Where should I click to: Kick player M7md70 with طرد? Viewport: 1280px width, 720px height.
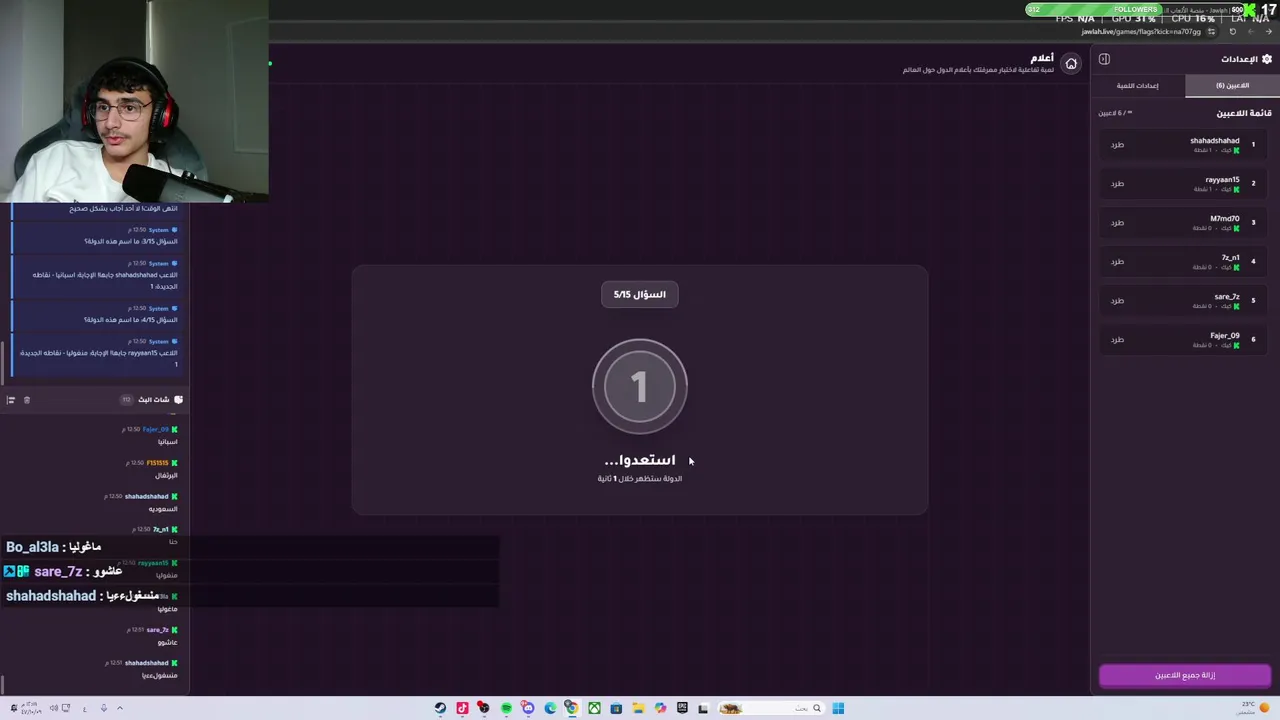coord(1117,223)
